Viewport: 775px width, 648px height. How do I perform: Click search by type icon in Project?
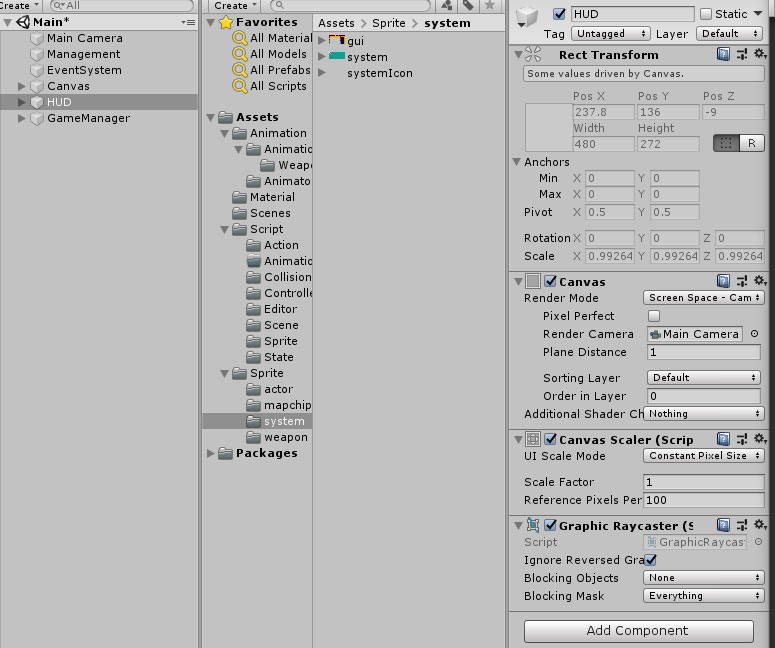447,5
